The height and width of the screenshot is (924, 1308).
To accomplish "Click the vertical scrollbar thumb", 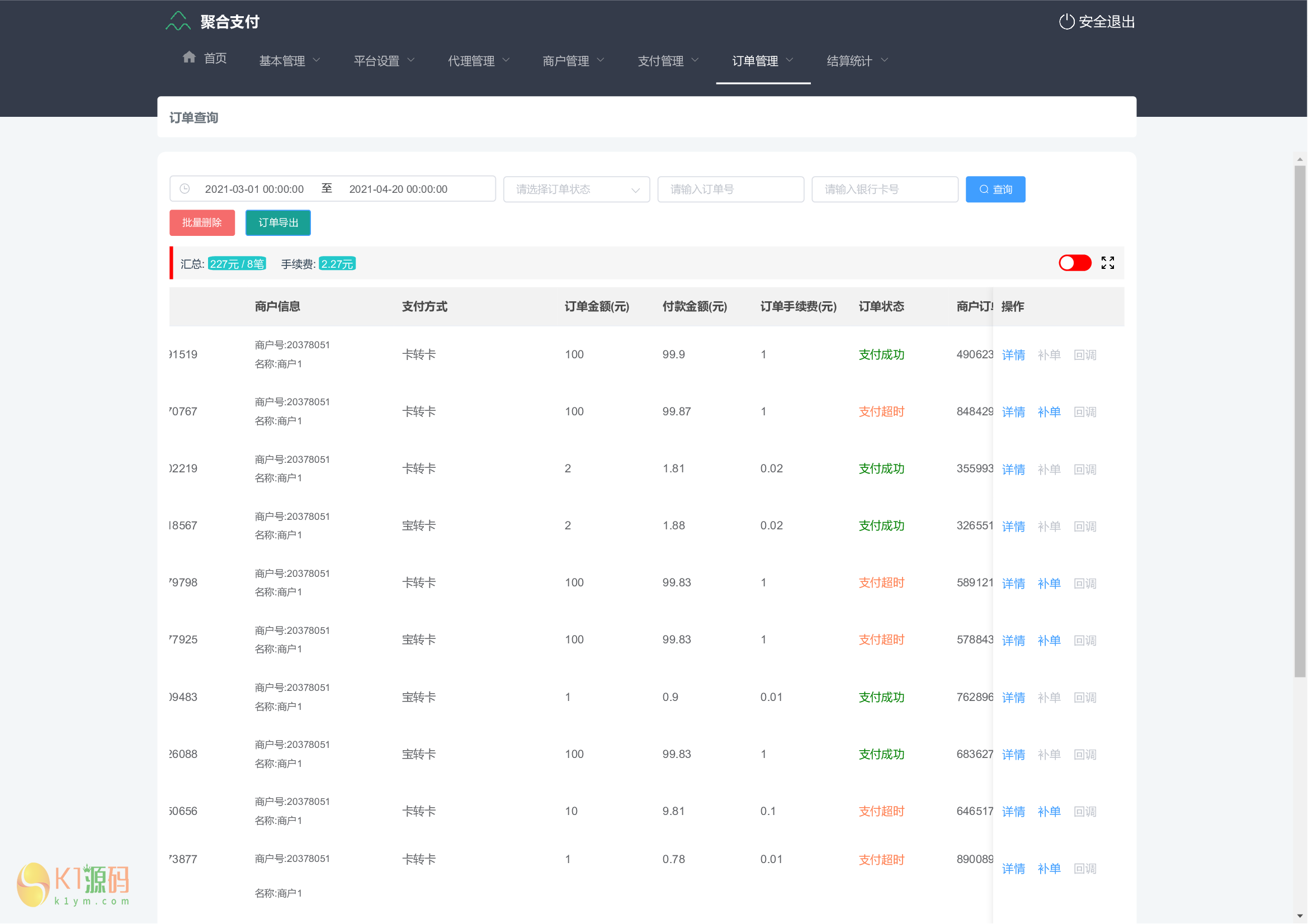I will pos(1300,421).
